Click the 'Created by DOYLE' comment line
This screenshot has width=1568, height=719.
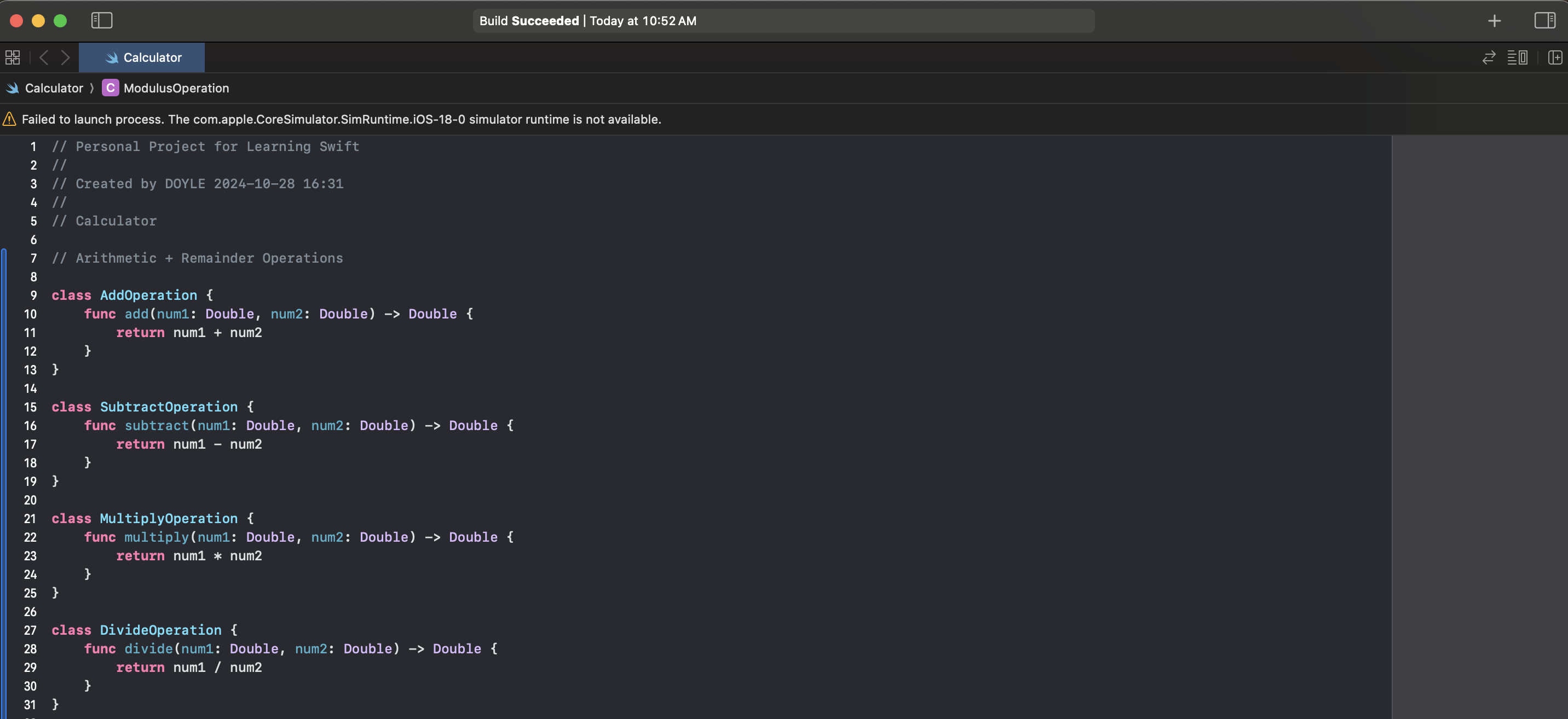click(197, 184)
